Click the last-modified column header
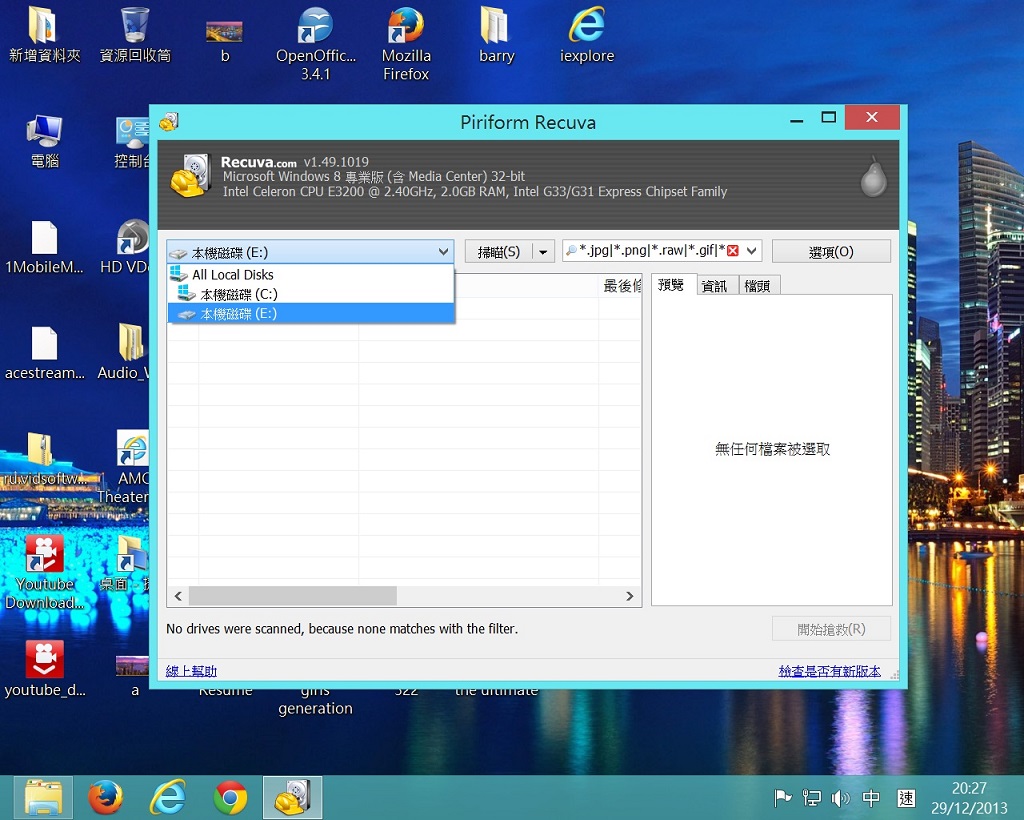Image resolution: width=1024 pixels, height=820 pixels. [620, 286]
